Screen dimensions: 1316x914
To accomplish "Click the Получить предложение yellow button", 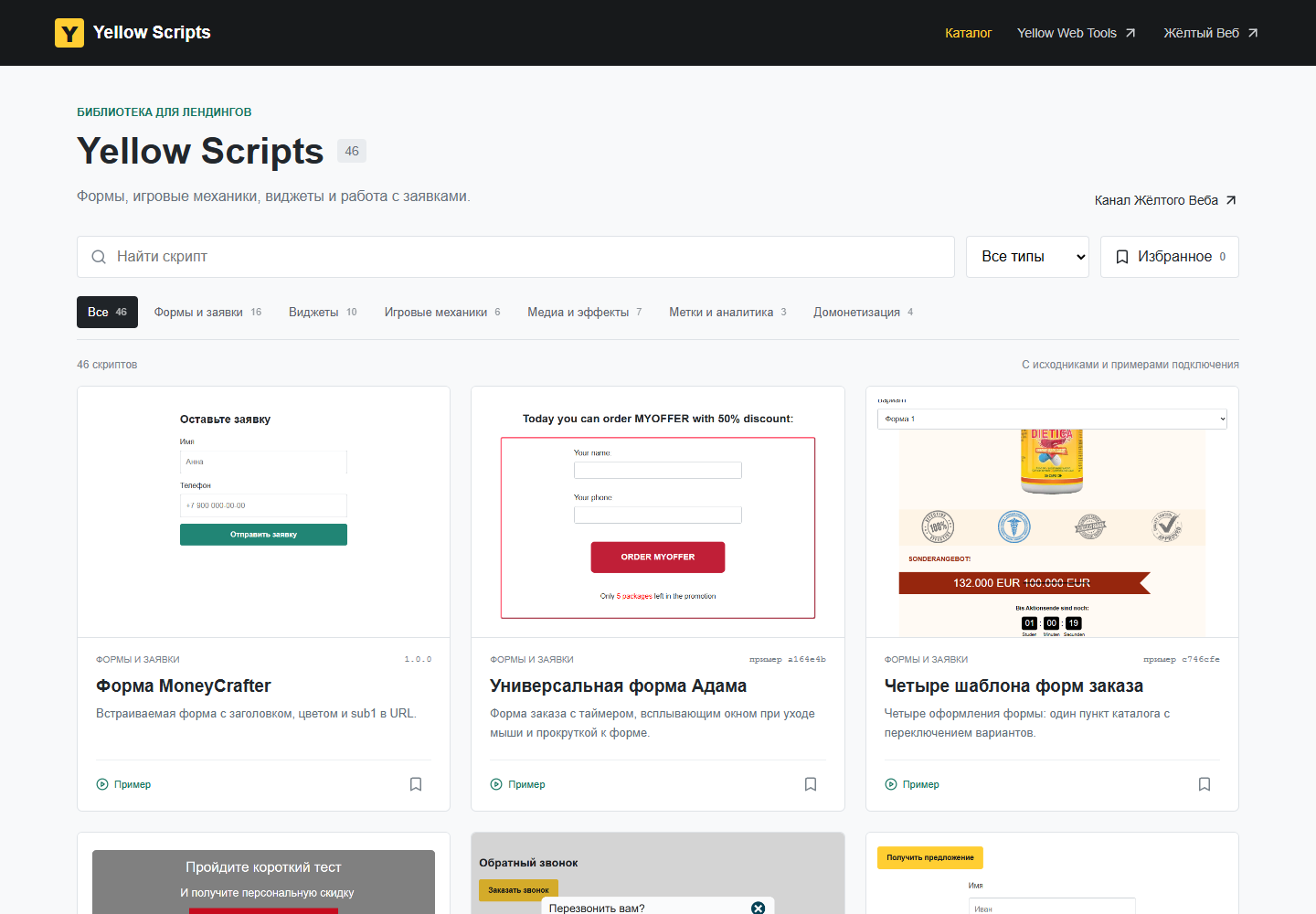I will point(930,857).
